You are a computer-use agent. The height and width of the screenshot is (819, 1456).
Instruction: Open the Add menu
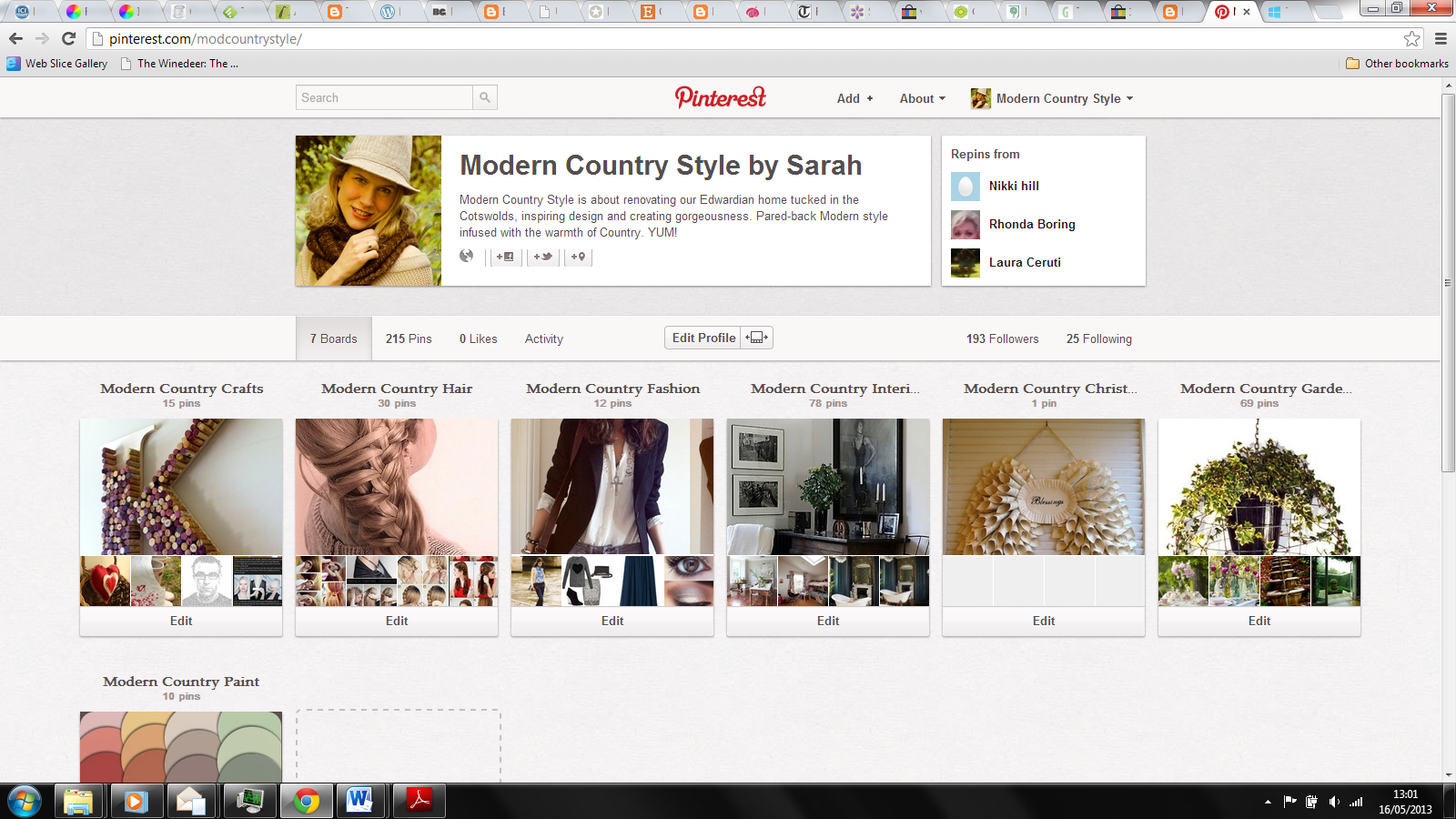[854, 98]
